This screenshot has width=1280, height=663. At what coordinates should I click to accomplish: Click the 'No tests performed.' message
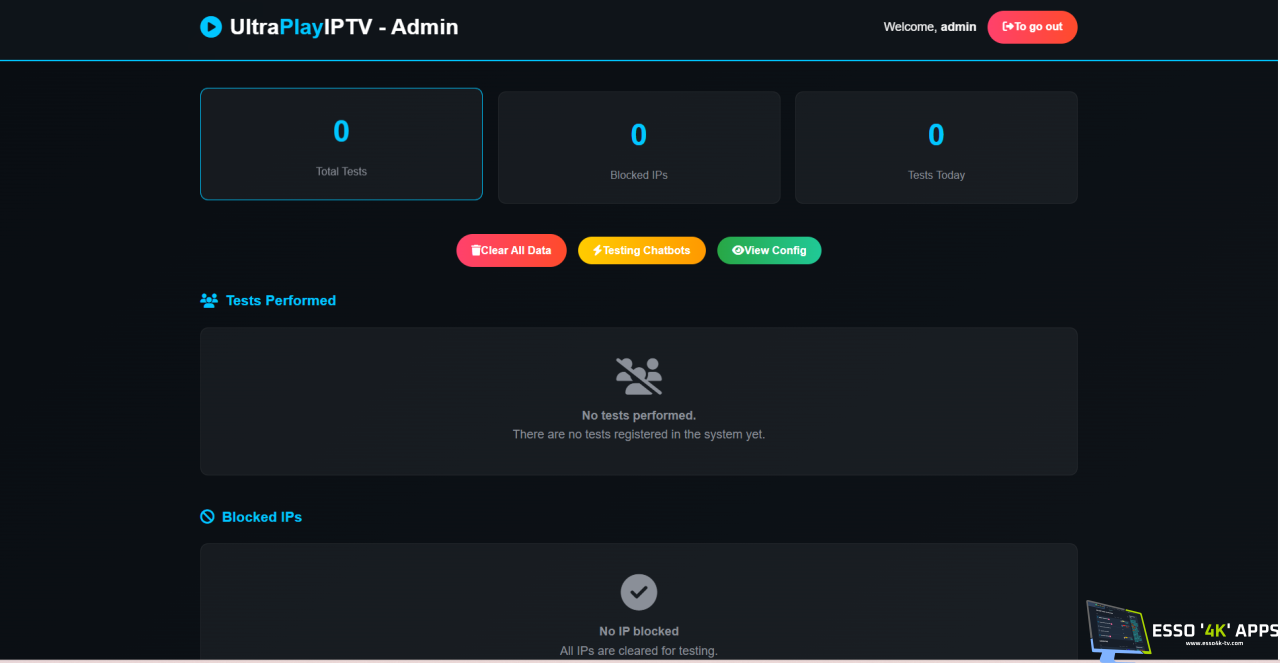(x=639, y=415)
